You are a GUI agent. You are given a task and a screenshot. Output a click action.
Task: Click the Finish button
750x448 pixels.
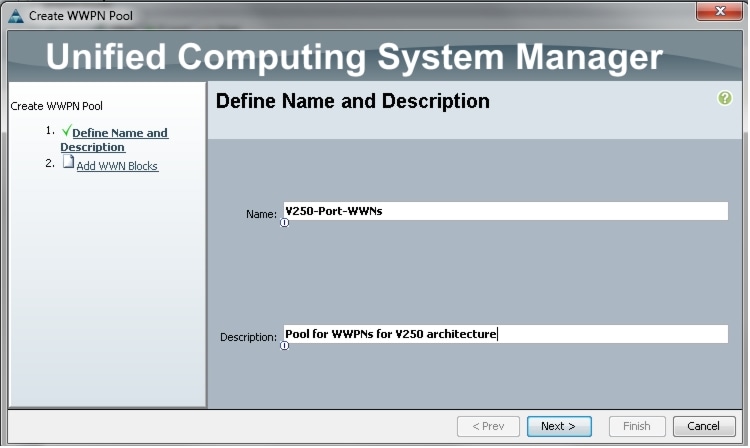[637, 426]
